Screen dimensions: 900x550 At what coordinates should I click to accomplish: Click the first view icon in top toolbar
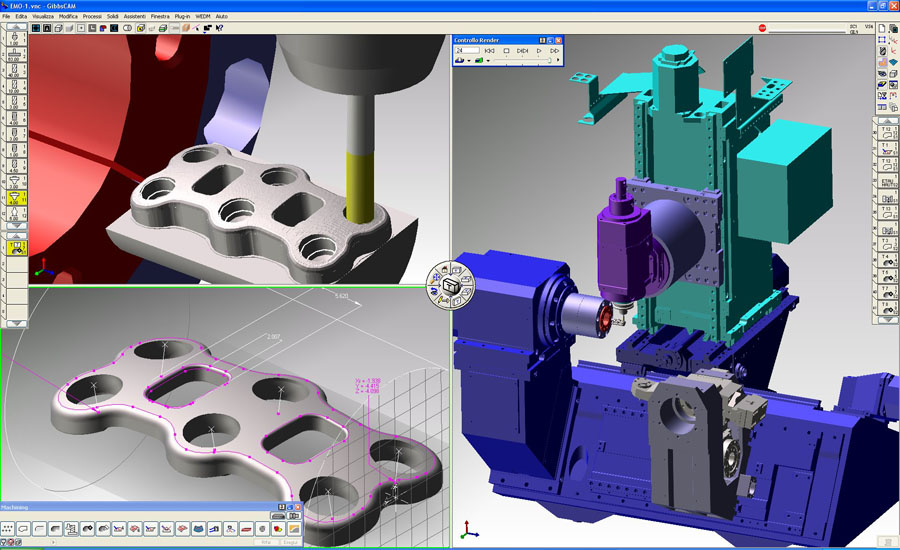click(35, 29)
